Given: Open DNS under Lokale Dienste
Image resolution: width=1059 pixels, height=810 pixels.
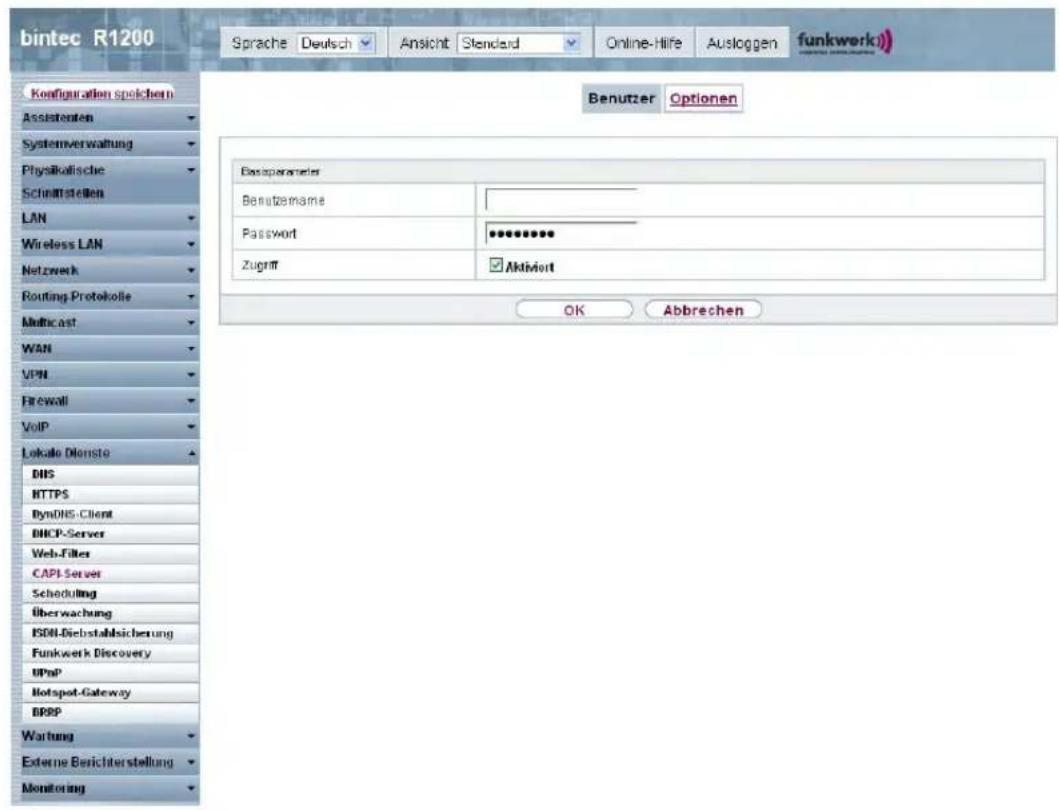Looking at the screenshot, I should coord(111,474).
